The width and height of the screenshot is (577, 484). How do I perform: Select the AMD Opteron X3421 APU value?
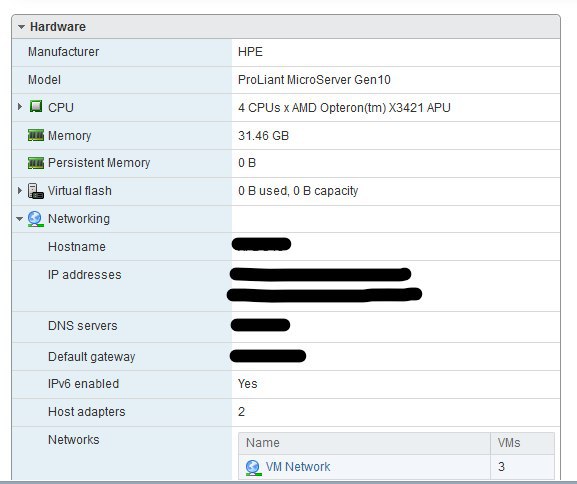344,107
